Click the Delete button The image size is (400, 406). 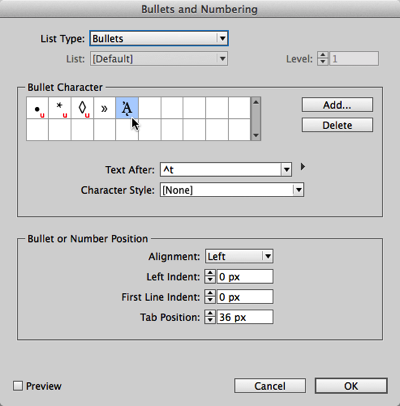coord(337,125)
